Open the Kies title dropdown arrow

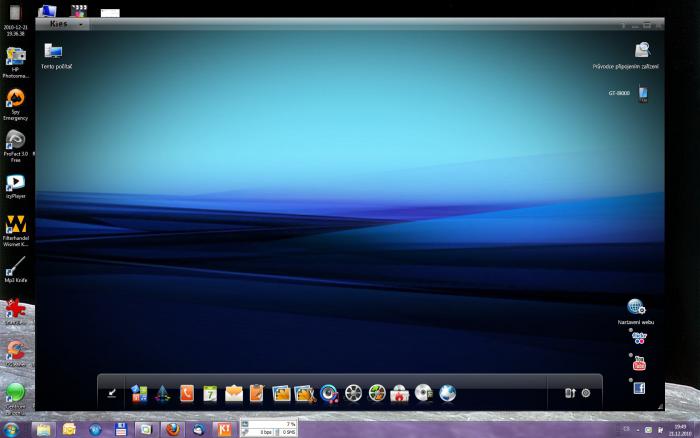[81, 24]
